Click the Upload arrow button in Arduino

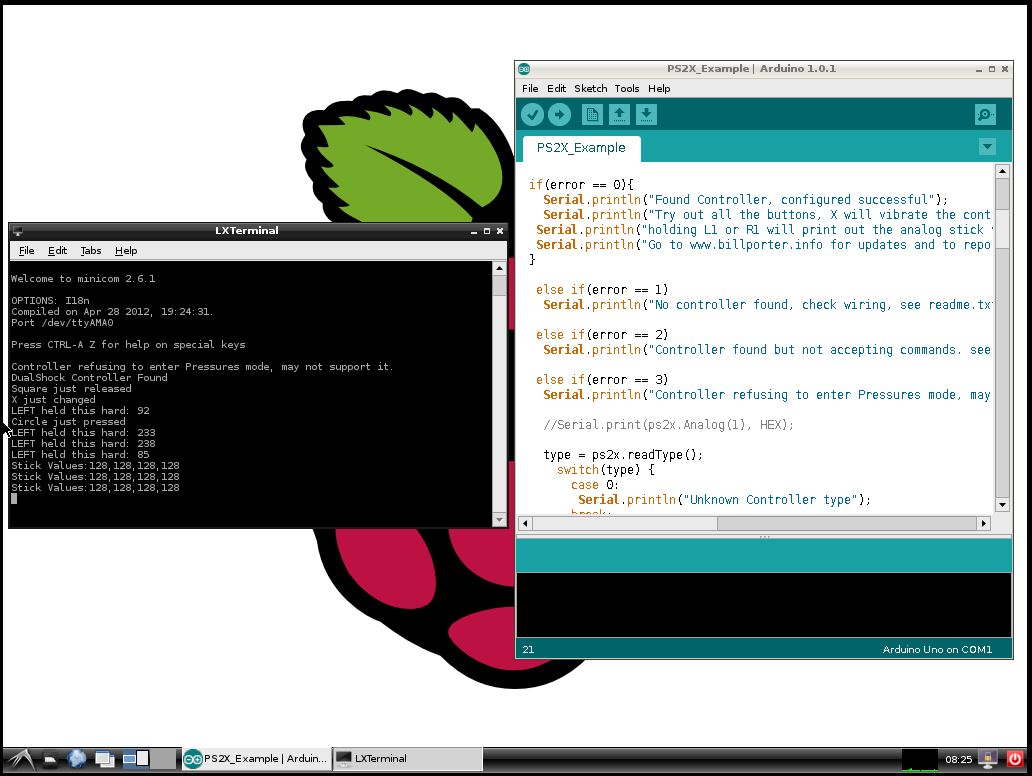pyautogui.click(x=559, y=115)
